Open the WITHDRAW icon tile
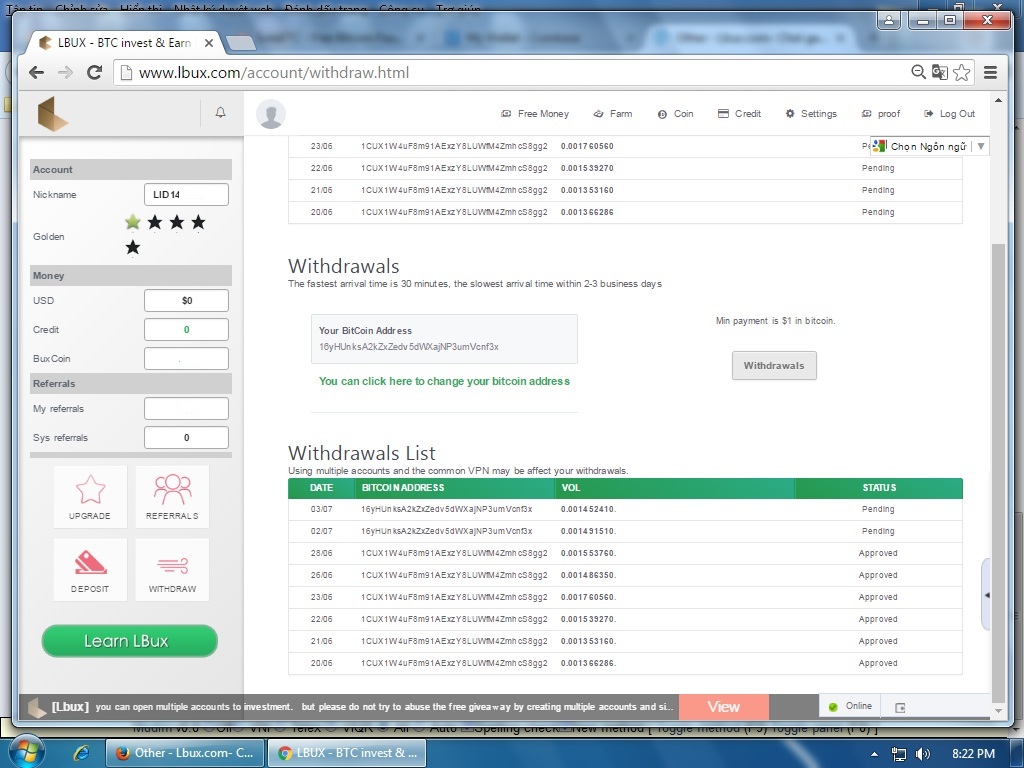1024x768 pixels. pyautogui.click(x=172, y=570)
